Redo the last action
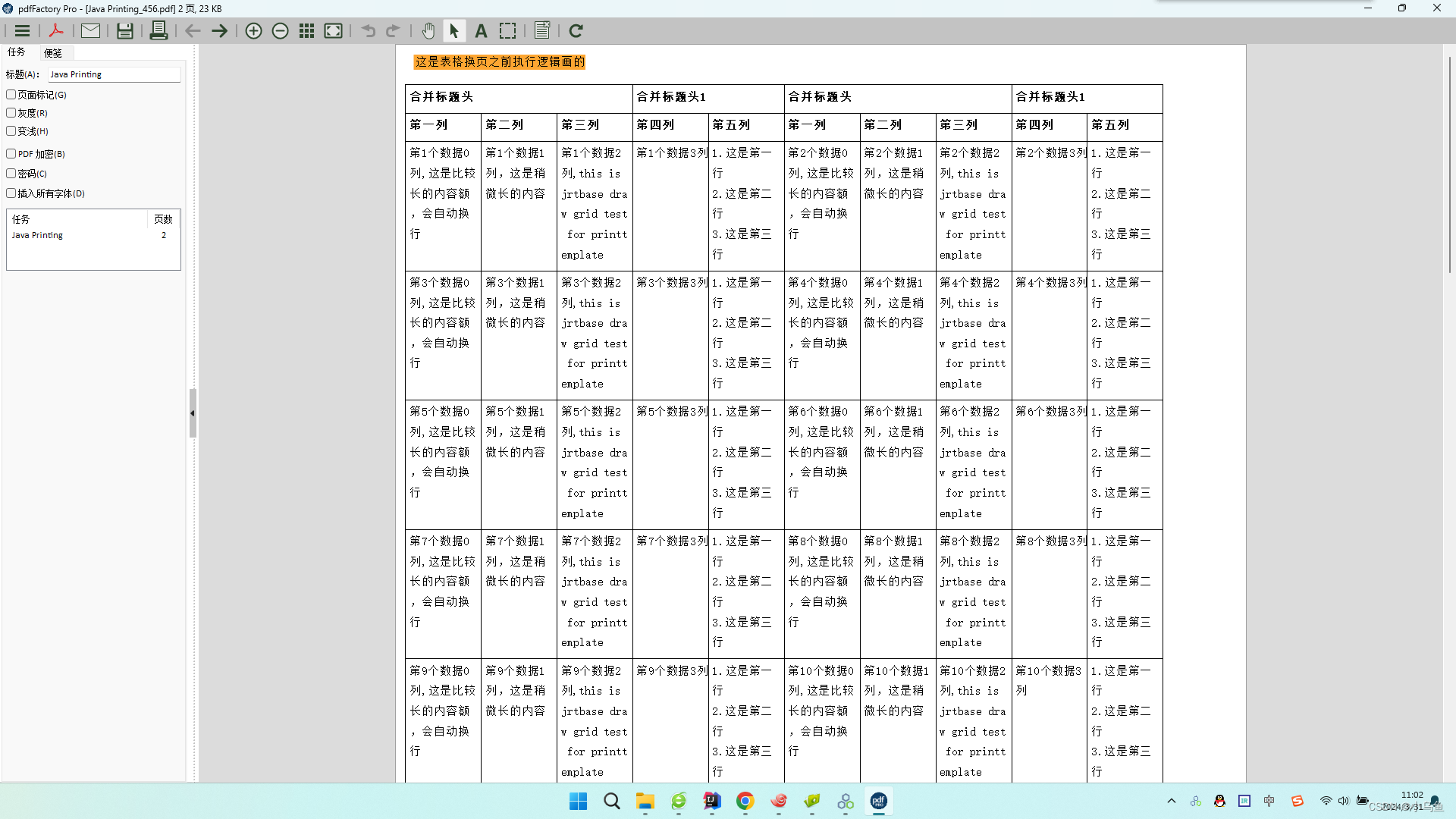 pos(393,31)
